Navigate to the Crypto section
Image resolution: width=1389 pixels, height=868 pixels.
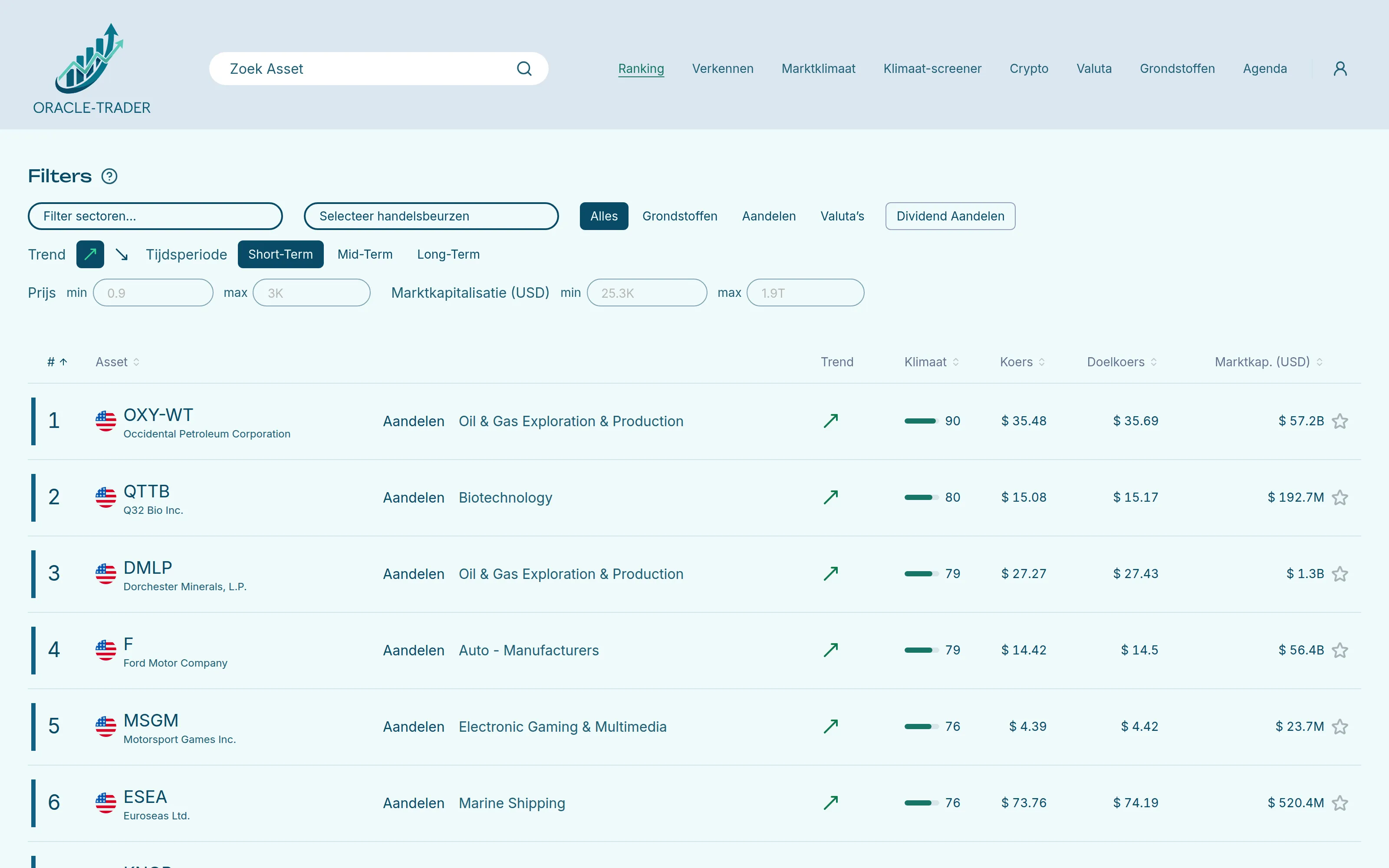coord(1029,69)
